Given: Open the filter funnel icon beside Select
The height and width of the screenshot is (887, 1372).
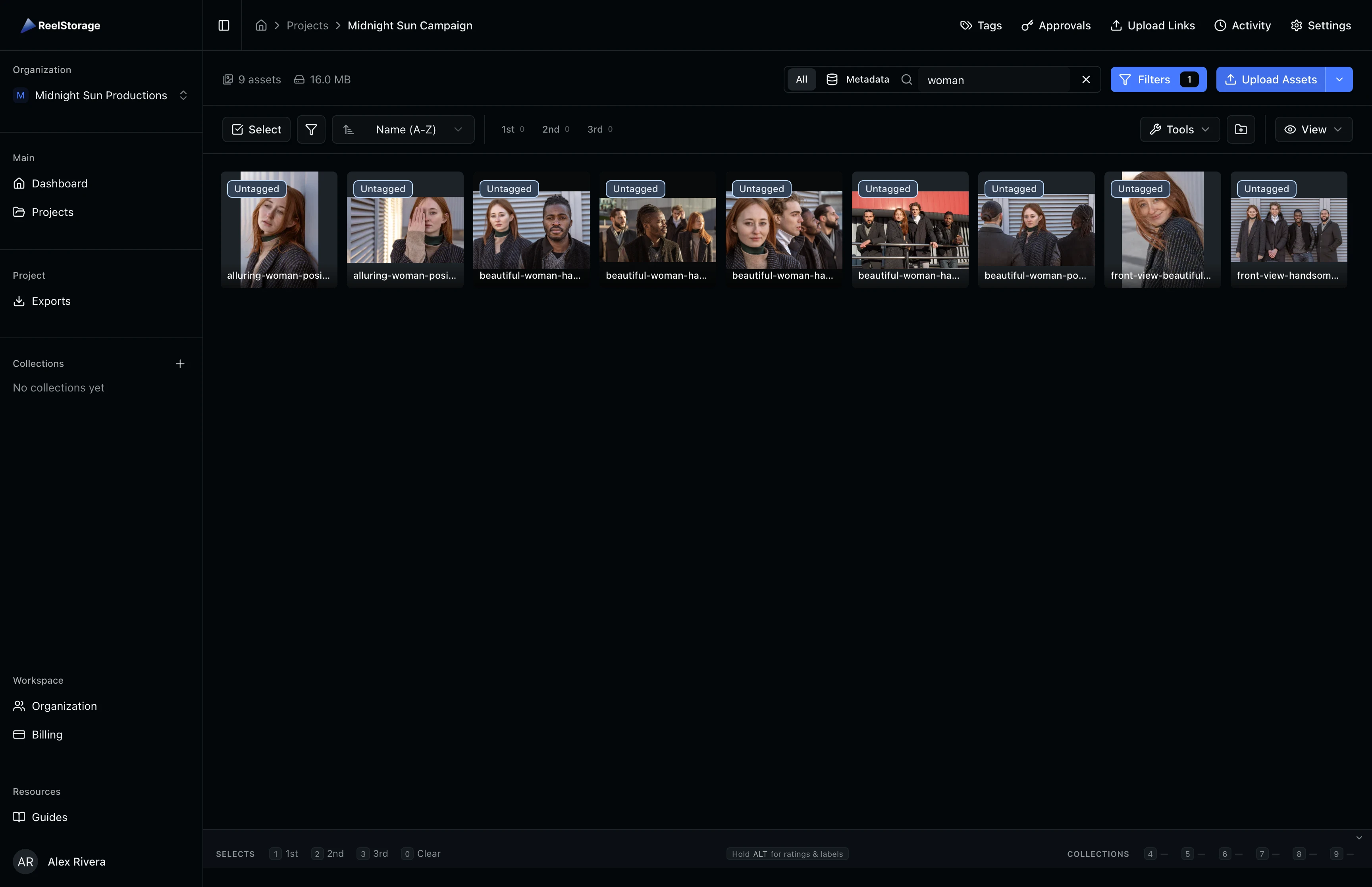Looking at the screenshot, I should click(x=311, y=129).
